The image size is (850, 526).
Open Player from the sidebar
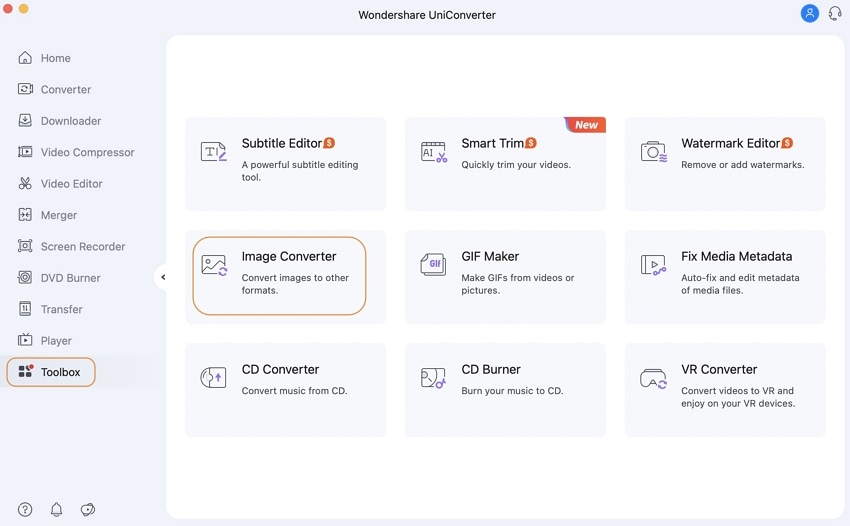(x=56, y=341)
